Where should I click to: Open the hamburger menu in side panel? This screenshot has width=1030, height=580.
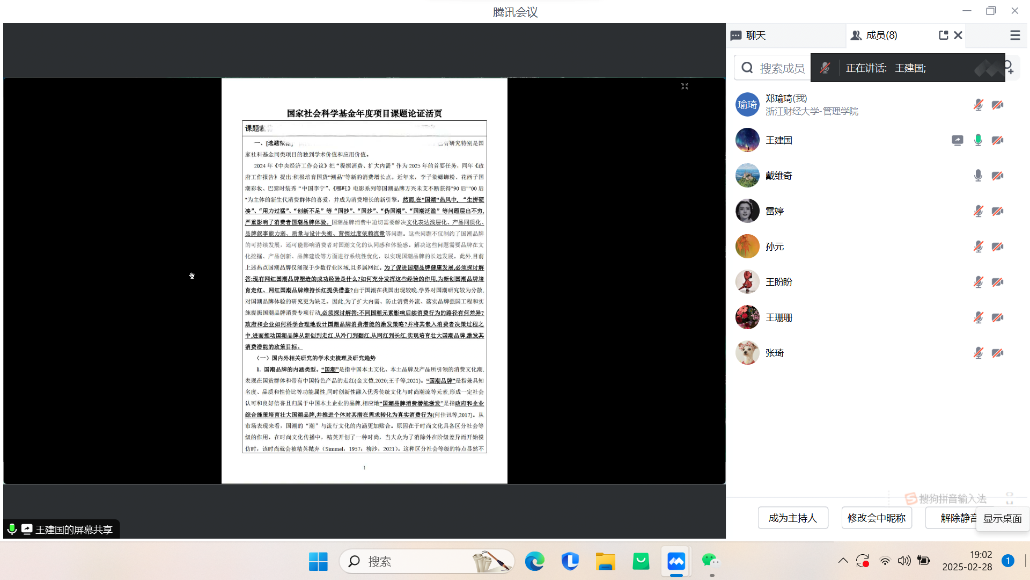1014,35
